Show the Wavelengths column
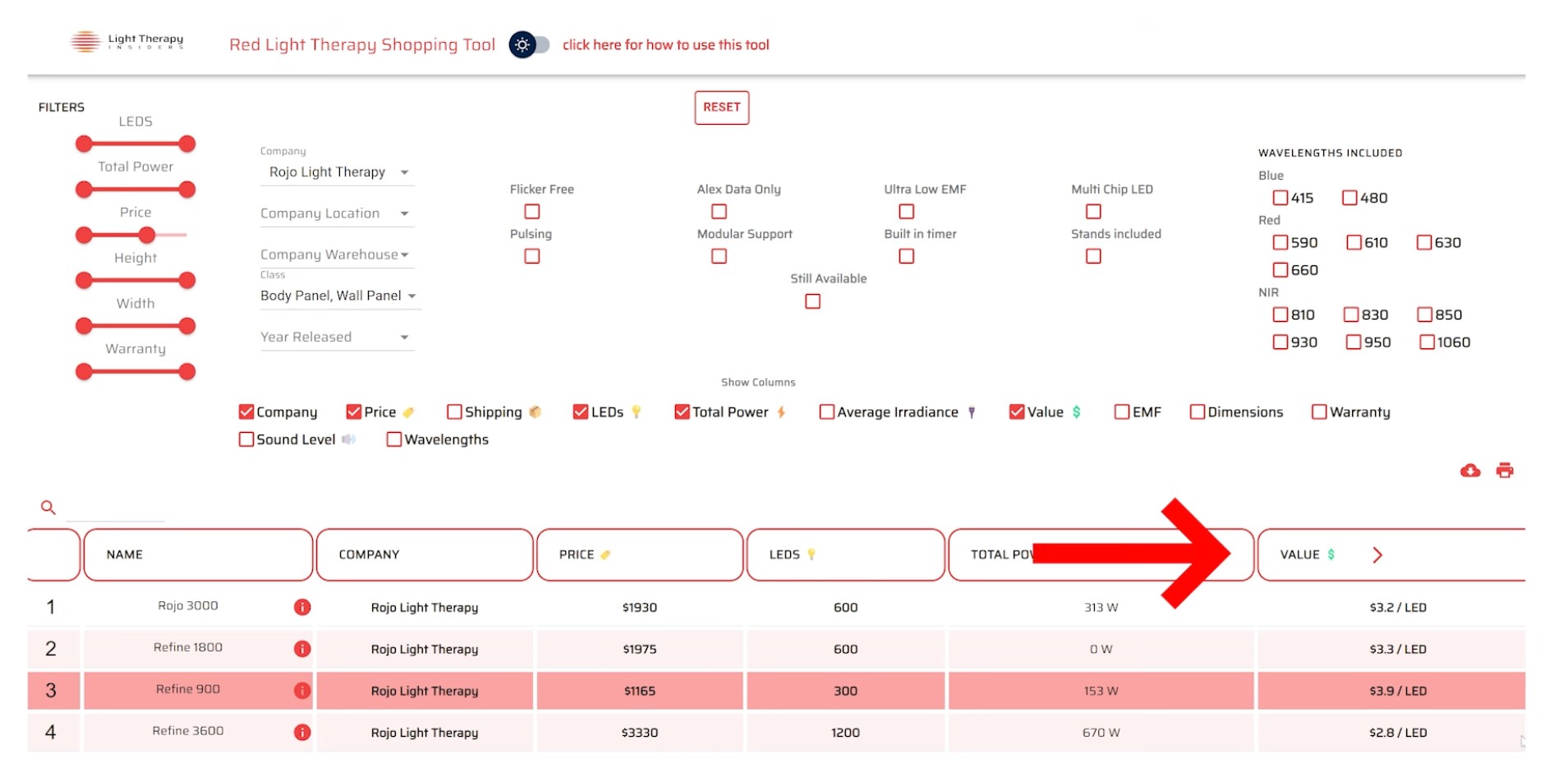Image resolution: width=1568 pixels, height=768 pixels. 394,439
